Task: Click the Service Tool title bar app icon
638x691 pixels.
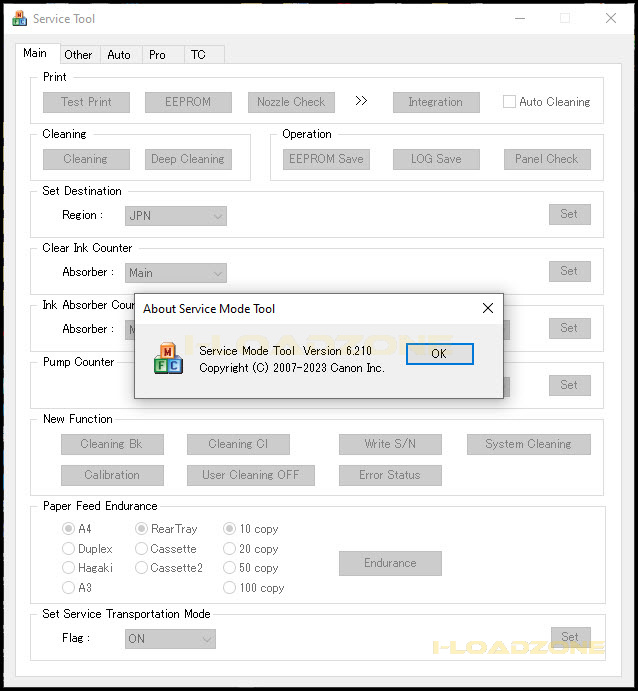Action: (x=18, y=18)
